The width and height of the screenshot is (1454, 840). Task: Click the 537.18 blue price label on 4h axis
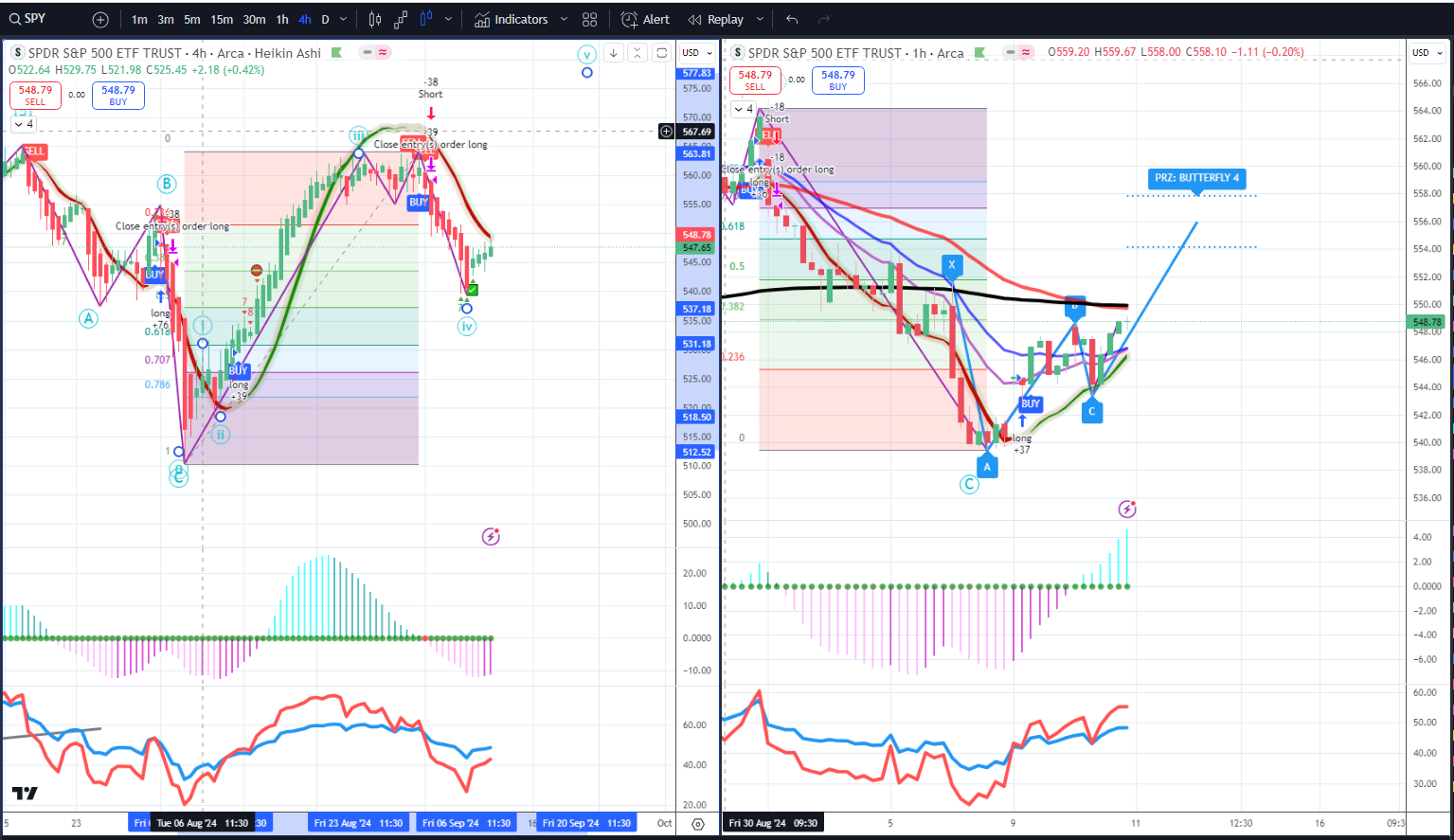(x=696, y=309)
